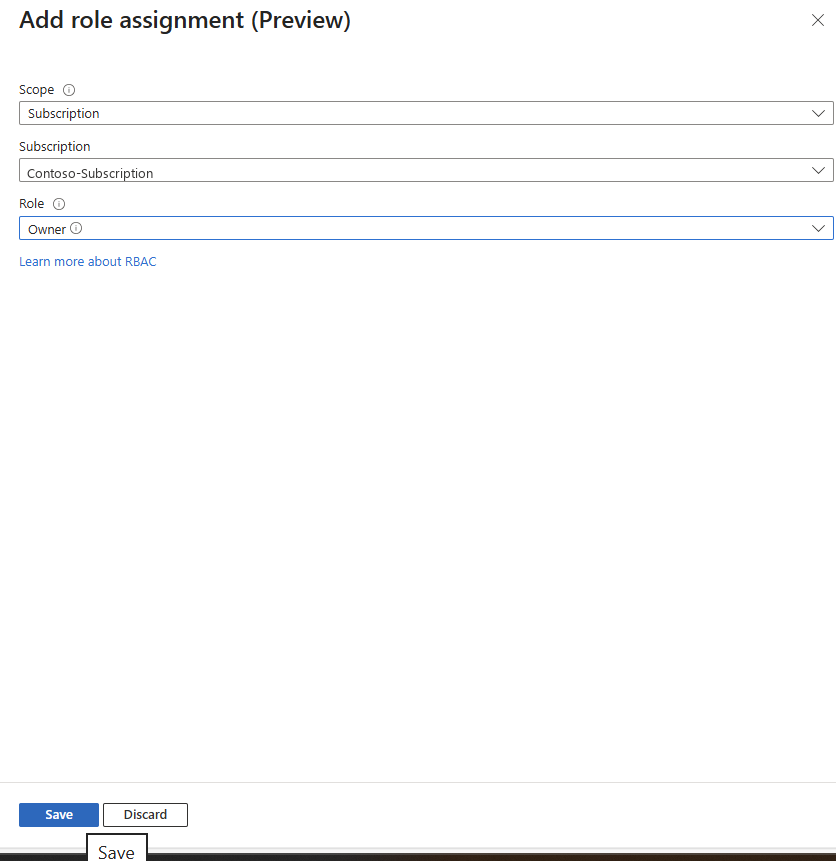Click the Add role assignment (Preview) heading

185,20
